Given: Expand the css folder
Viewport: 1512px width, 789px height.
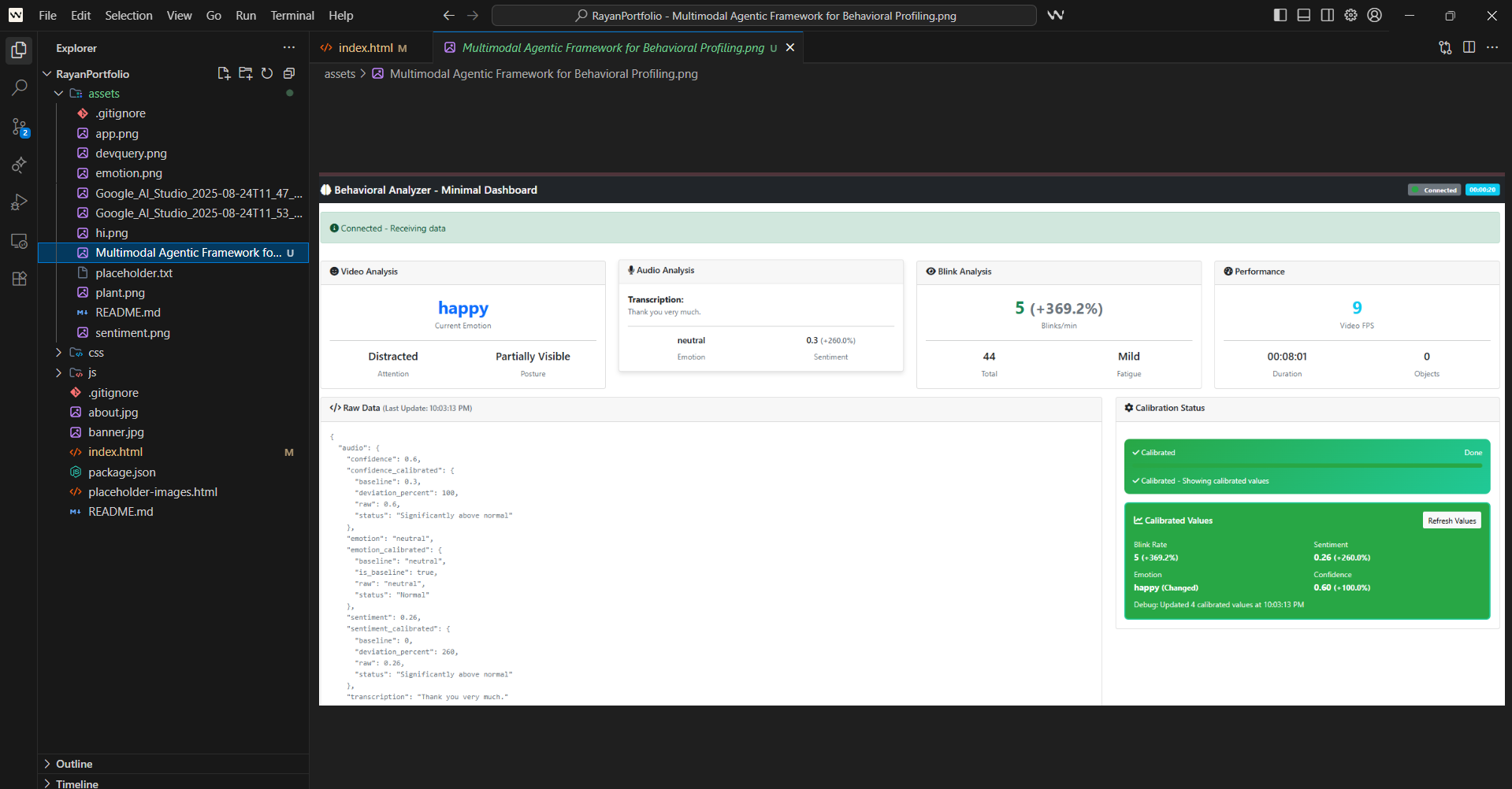Looking at the screenshot, I should (x=95, y=353).
